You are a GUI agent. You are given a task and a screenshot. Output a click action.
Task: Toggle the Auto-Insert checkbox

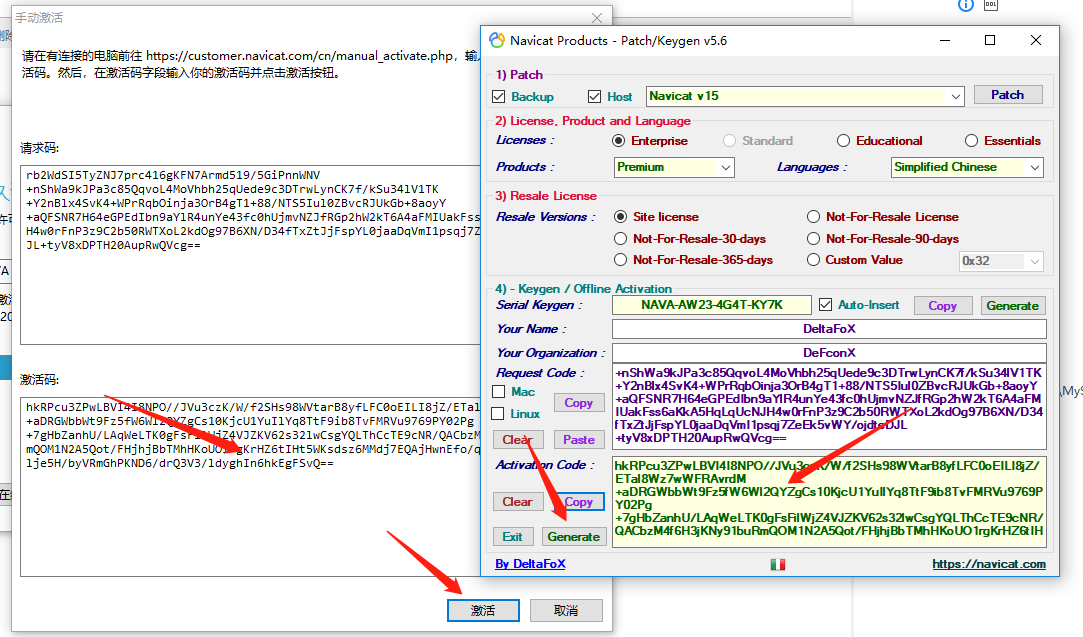(825, 305)
